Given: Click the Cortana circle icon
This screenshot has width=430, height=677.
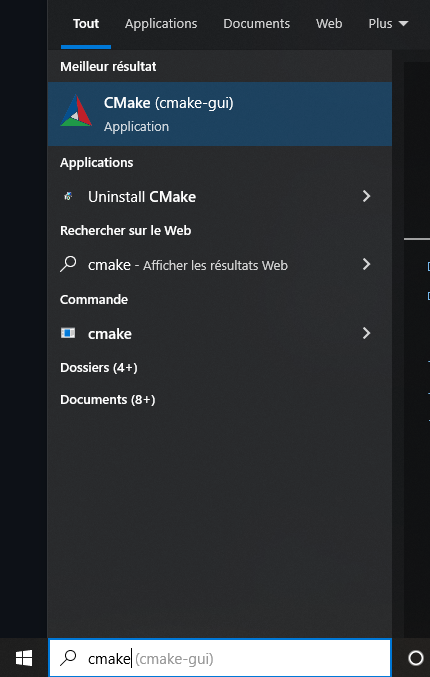Looking at the screenshot, I should point(416,658).
